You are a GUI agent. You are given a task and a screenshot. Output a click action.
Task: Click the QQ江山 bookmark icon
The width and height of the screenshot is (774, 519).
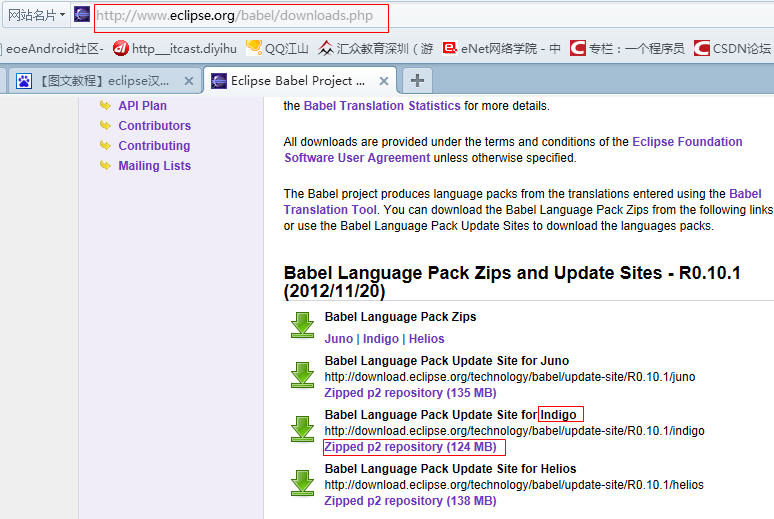tap(254, 48)
